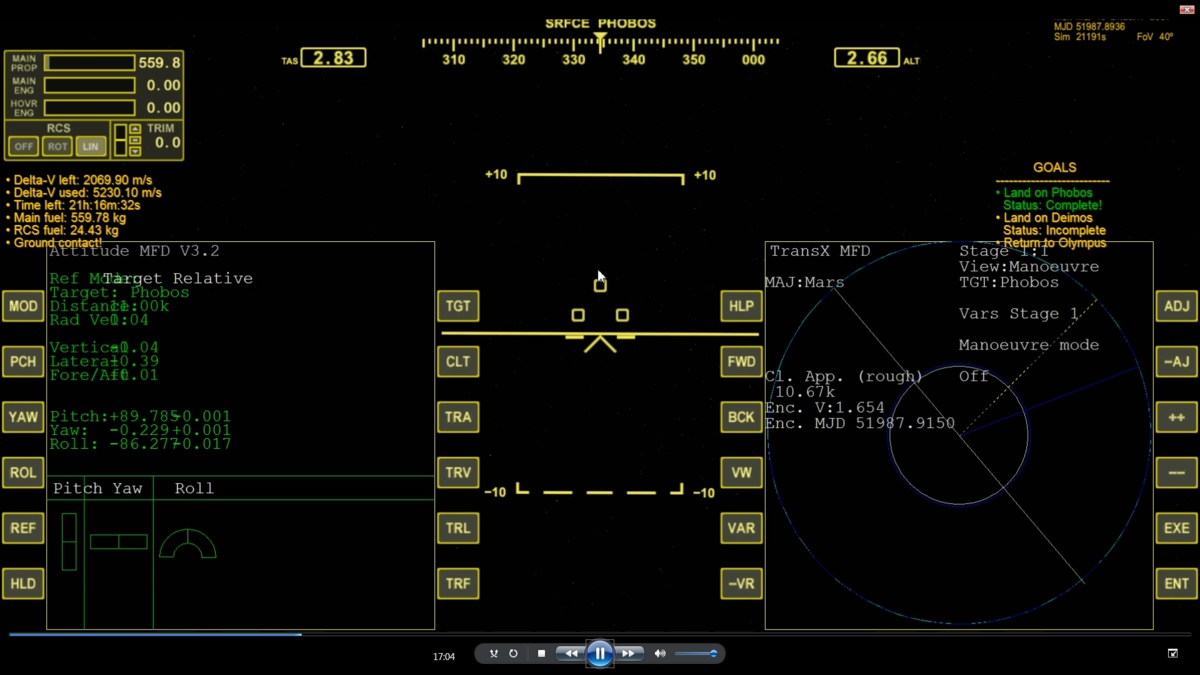This screenshot has width=1200, height=675.
Task: Click the main propellant level bar
Action: (x=89, y=63)
